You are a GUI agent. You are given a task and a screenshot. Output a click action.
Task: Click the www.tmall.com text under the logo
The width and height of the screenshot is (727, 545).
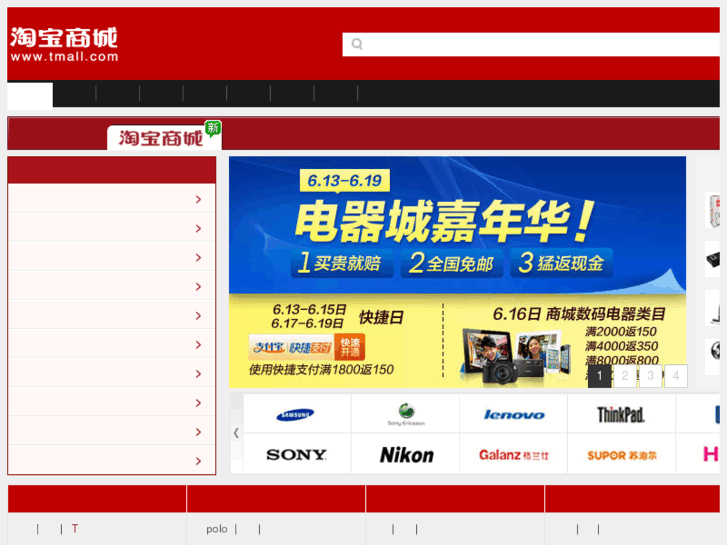click(64, 57)
